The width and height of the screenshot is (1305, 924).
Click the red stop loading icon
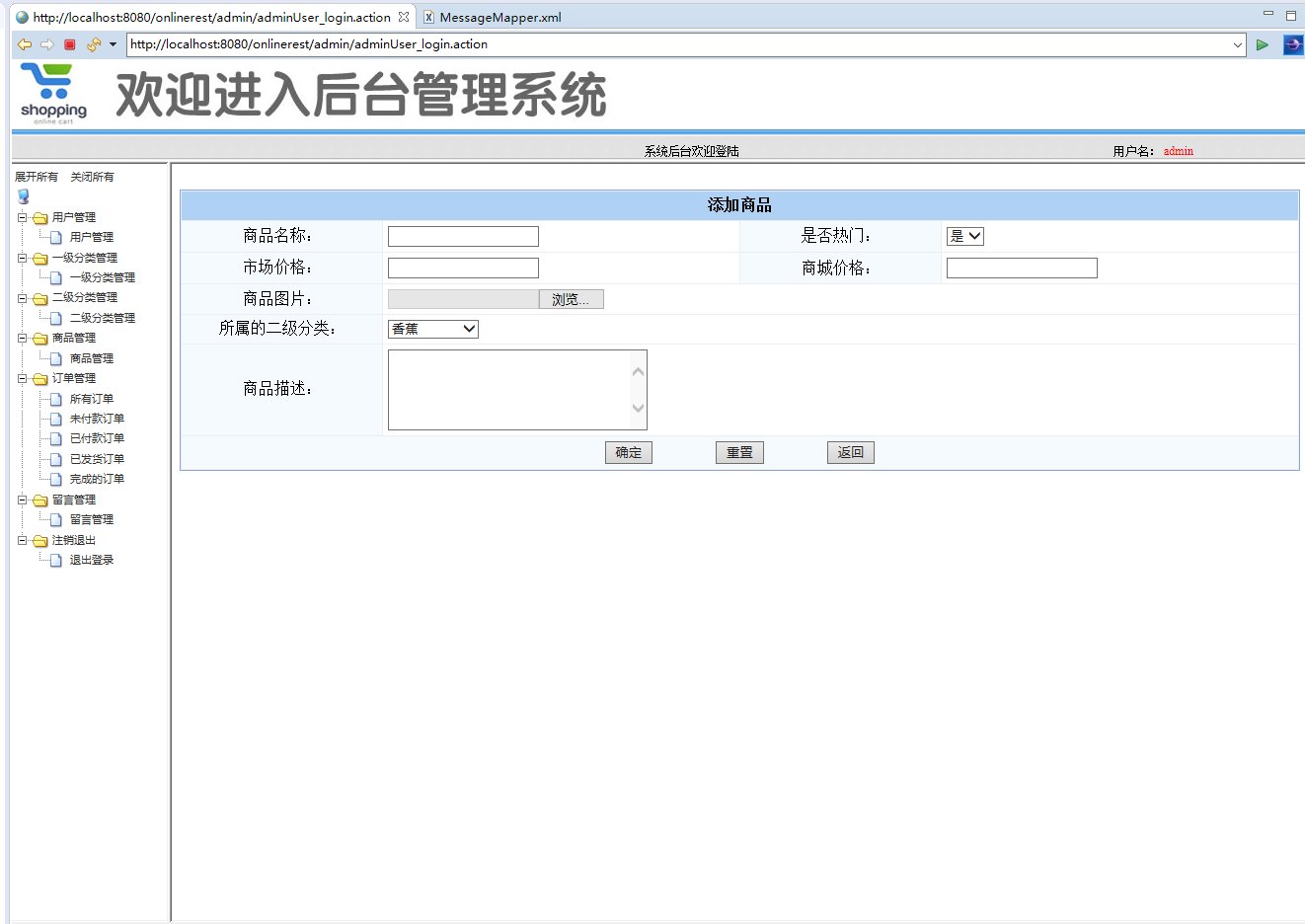pos(68,44)
